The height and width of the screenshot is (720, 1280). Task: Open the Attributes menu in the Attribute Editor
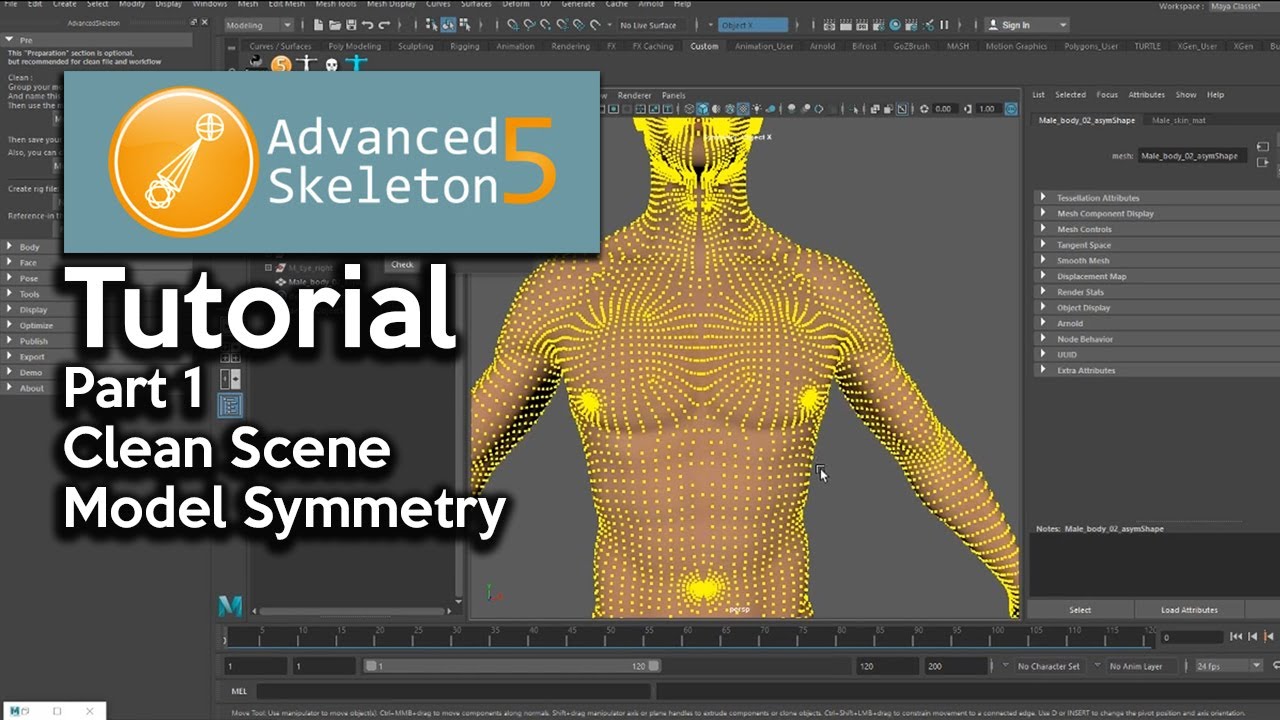click(x=1147, y=95)
